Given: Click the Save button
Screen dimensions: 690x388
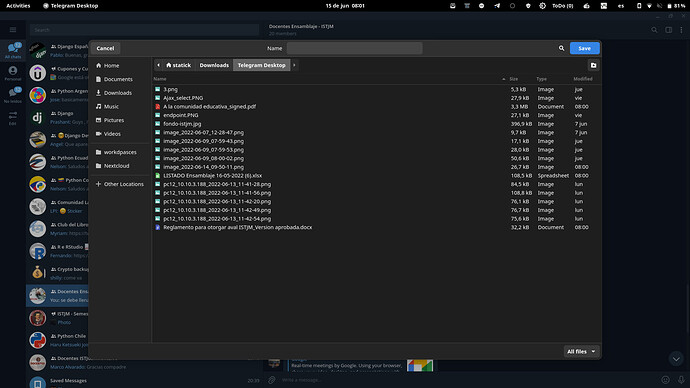Looking at the screenshot, I should (584, 48).
